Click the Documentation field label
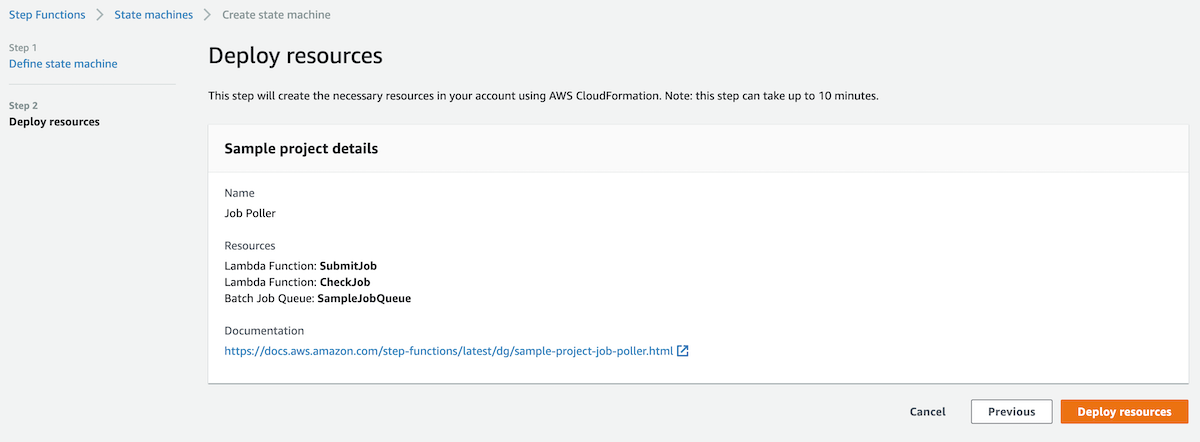 [264, 330]
